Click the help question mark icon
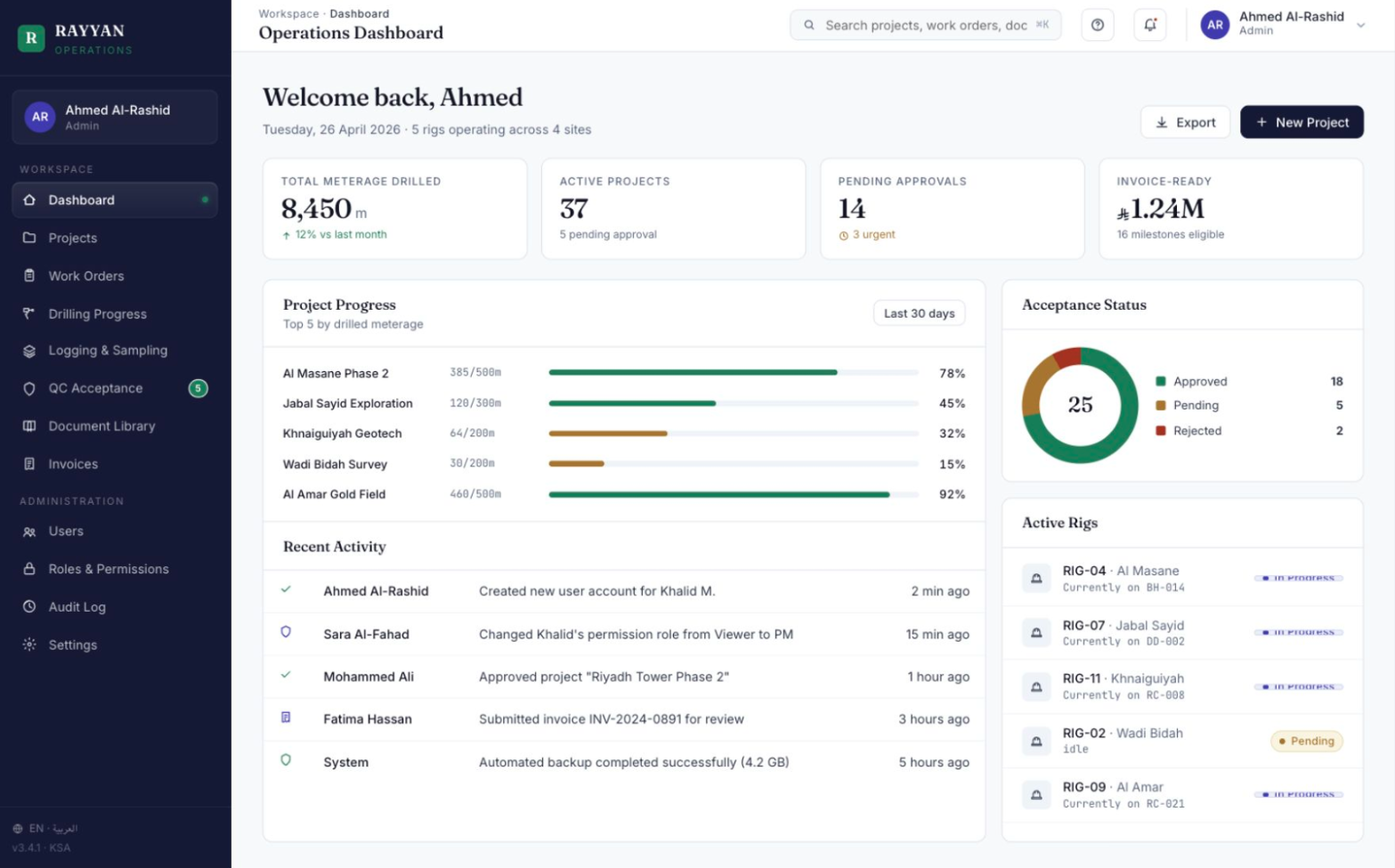Viewport: 1395px width, 868px height. [x=1097, y=25]
